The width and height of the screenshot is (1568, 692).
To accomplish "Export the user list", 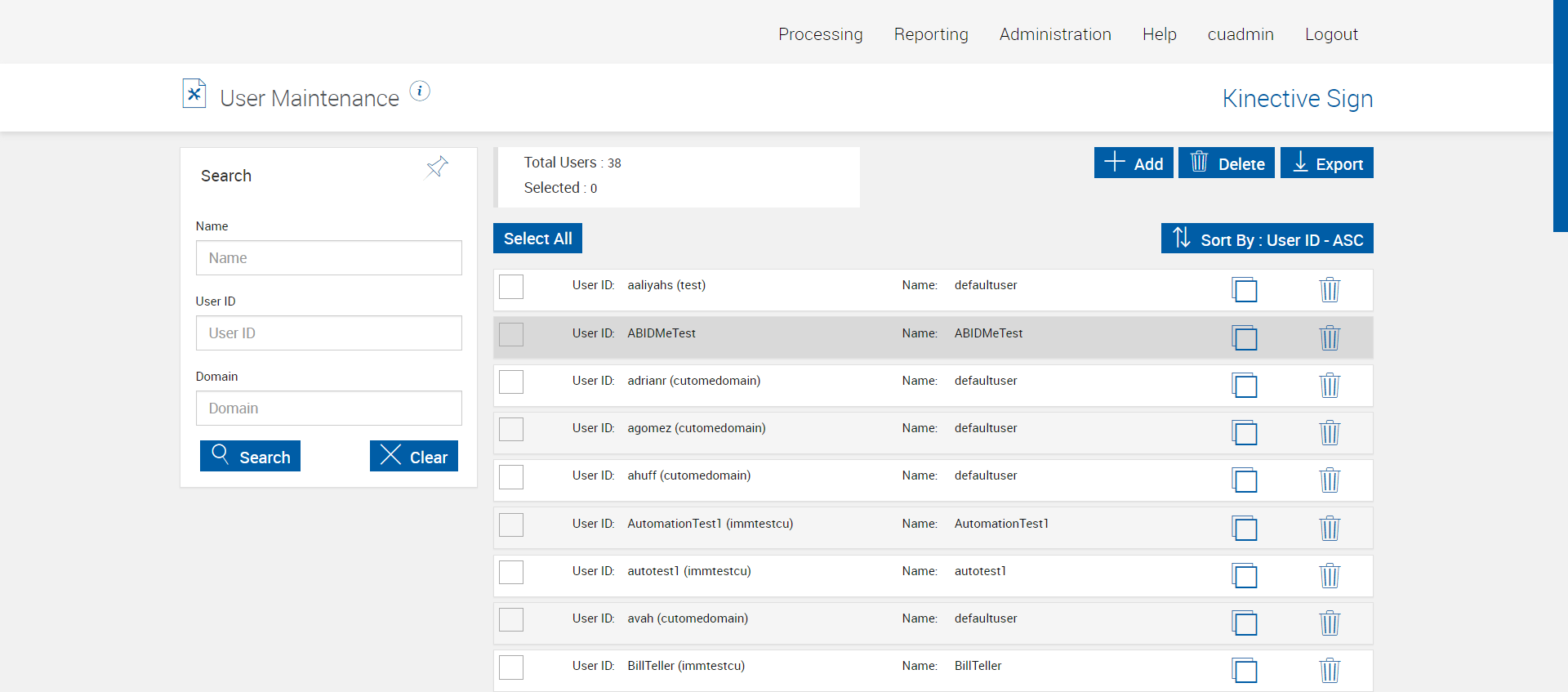I will click(x=1327, y=163).
